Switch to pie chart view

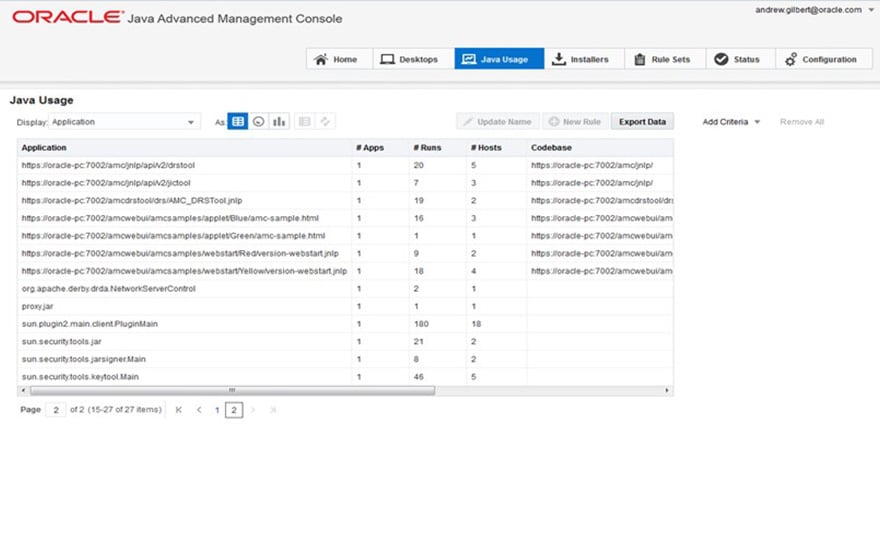[x=259, y=121]
